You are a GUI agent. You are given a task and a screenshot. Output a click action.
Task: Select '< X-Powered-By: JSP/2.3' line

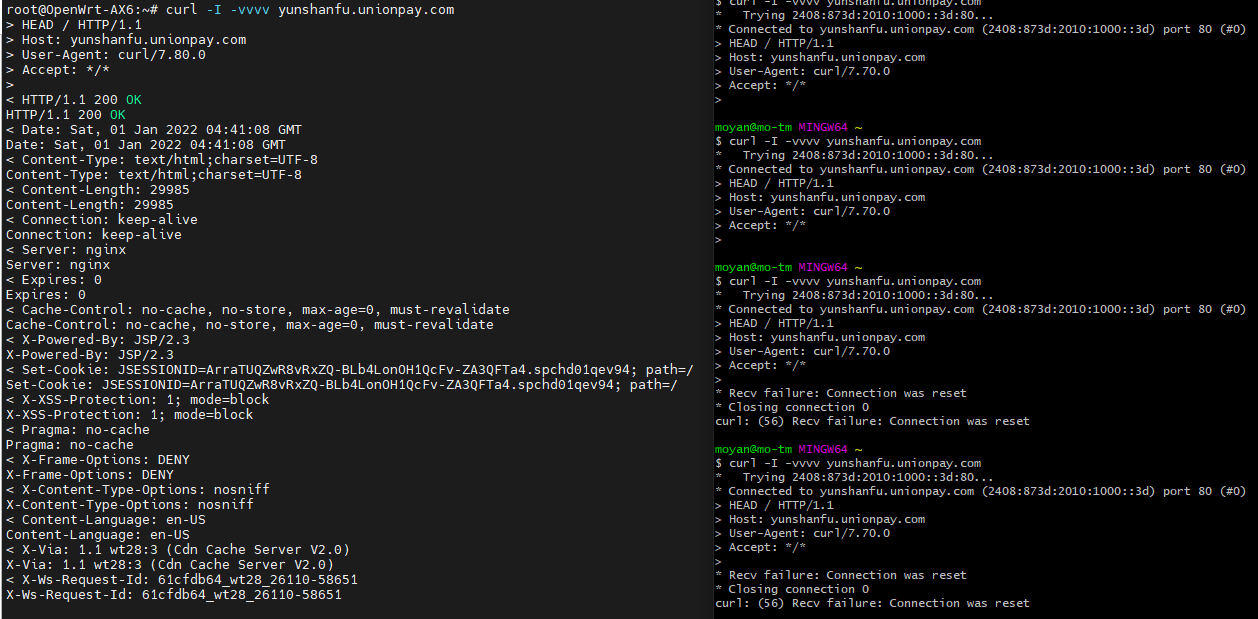click(x=97, y=340)
